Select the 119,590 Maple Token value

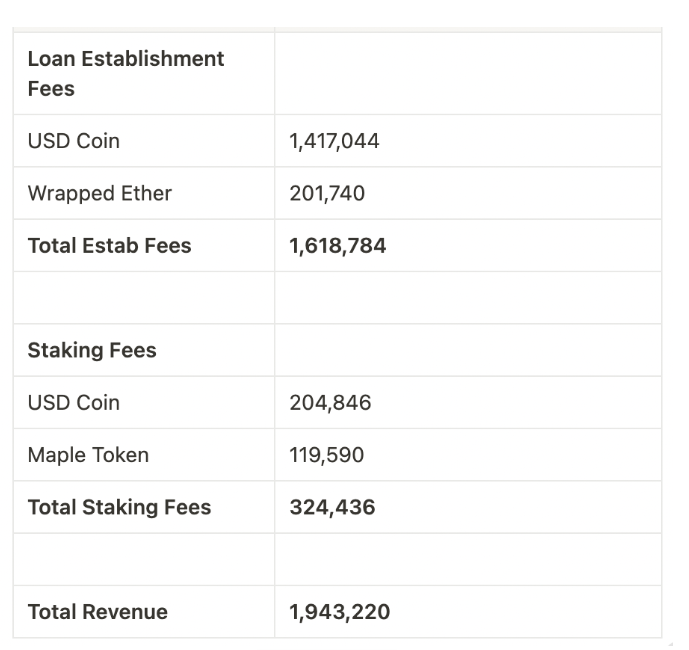(x=326, y=455)
